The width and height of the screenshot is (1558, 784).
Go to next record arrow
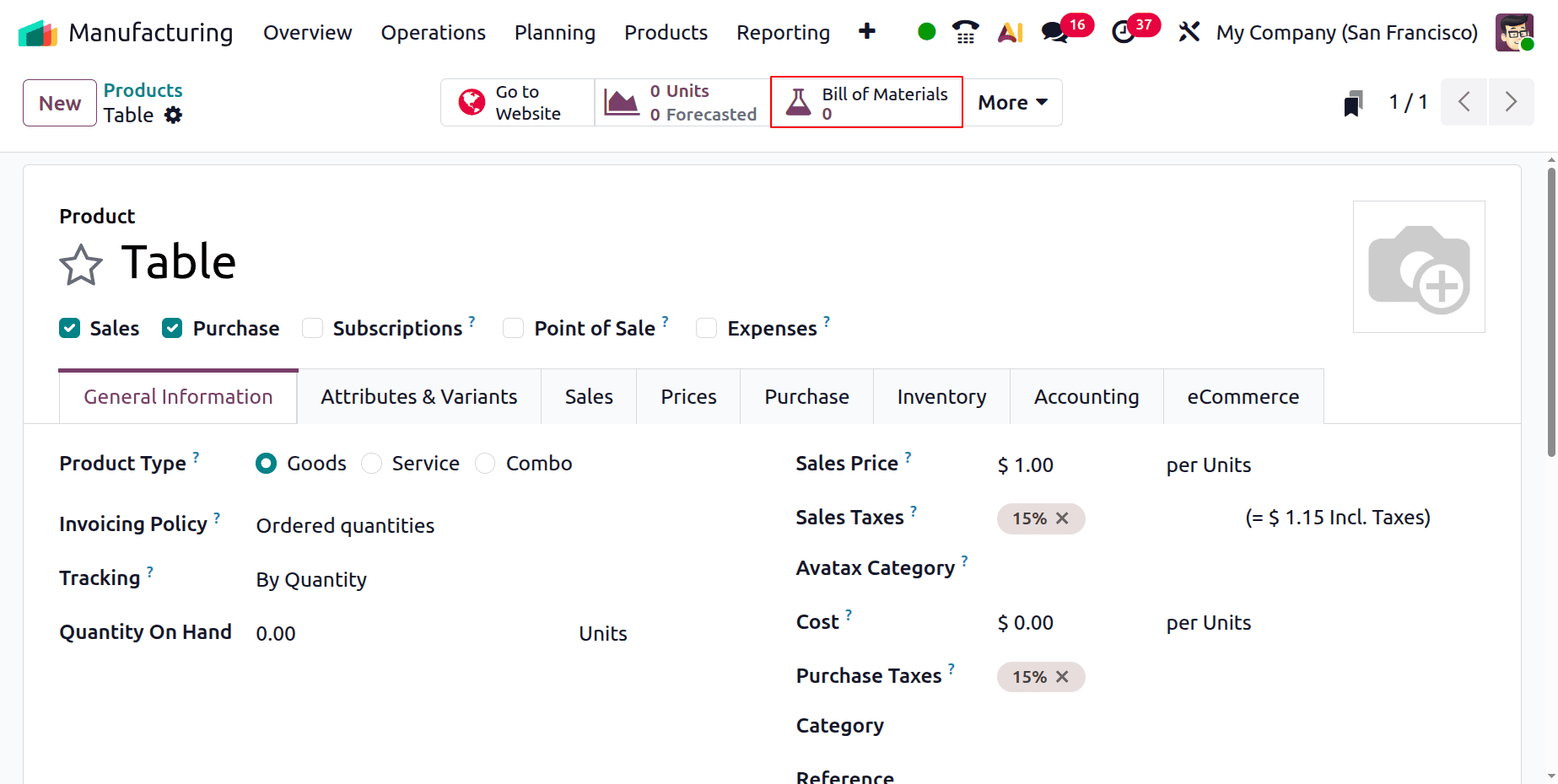1511,102
